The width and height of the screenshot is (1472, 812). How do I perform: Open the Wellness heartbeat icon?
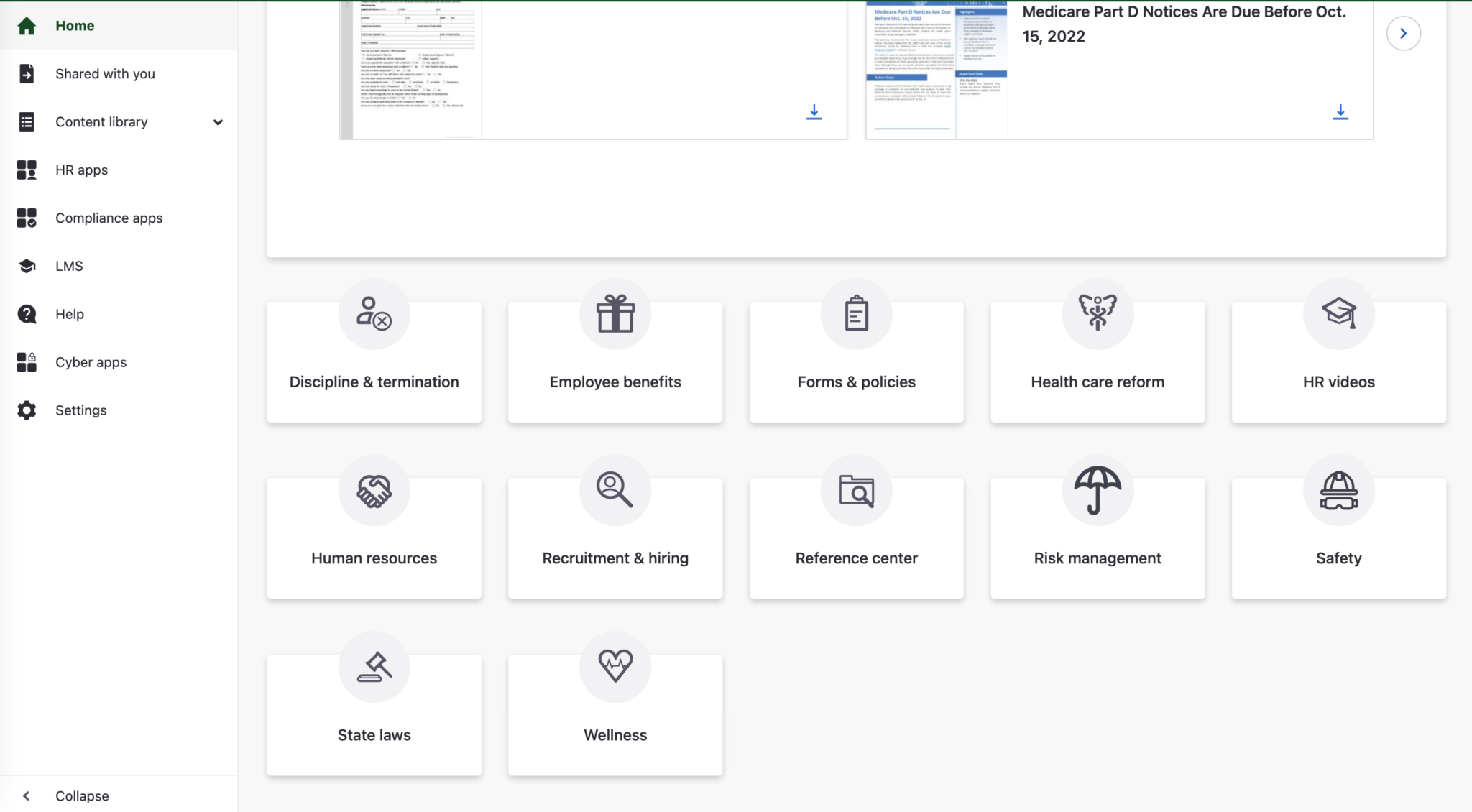(615, 666)
